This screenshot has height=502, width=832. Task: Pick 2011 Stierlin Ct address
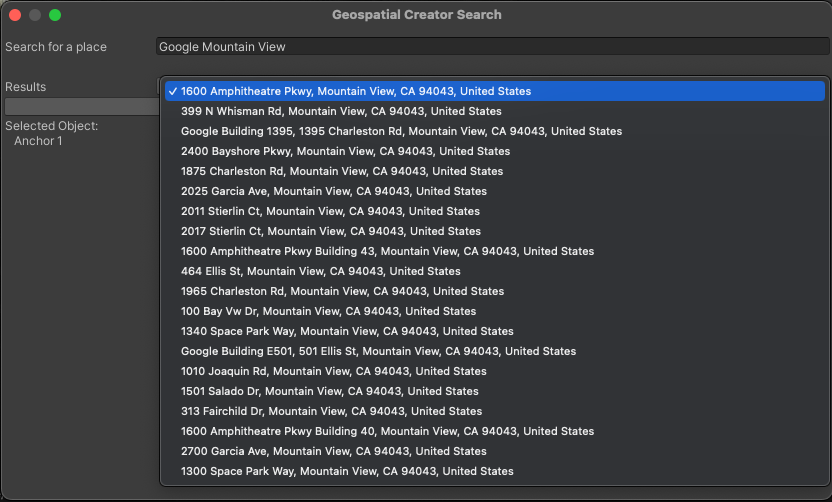pyautogui.click(x=330, y=211)
